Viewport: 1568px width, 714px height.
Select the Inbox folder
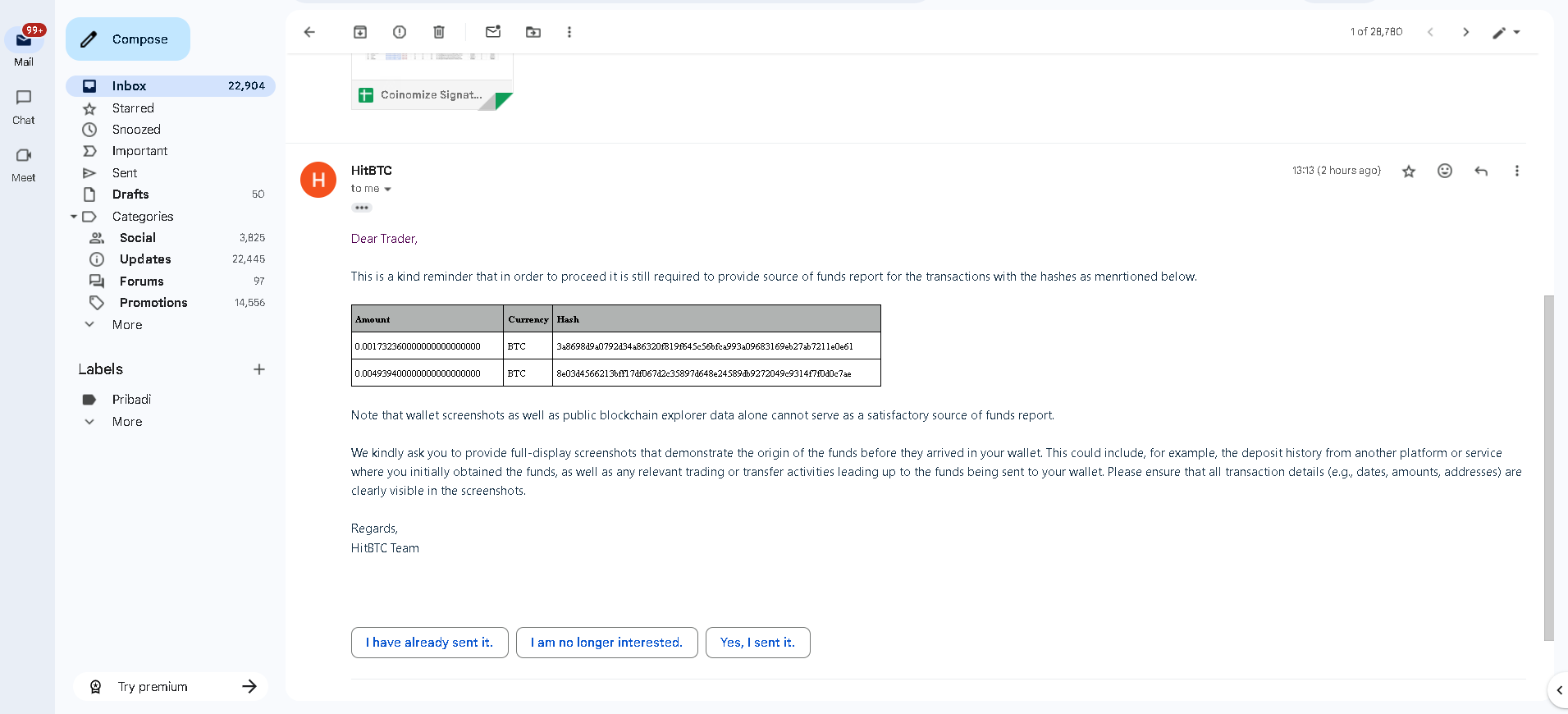(171, 86)
